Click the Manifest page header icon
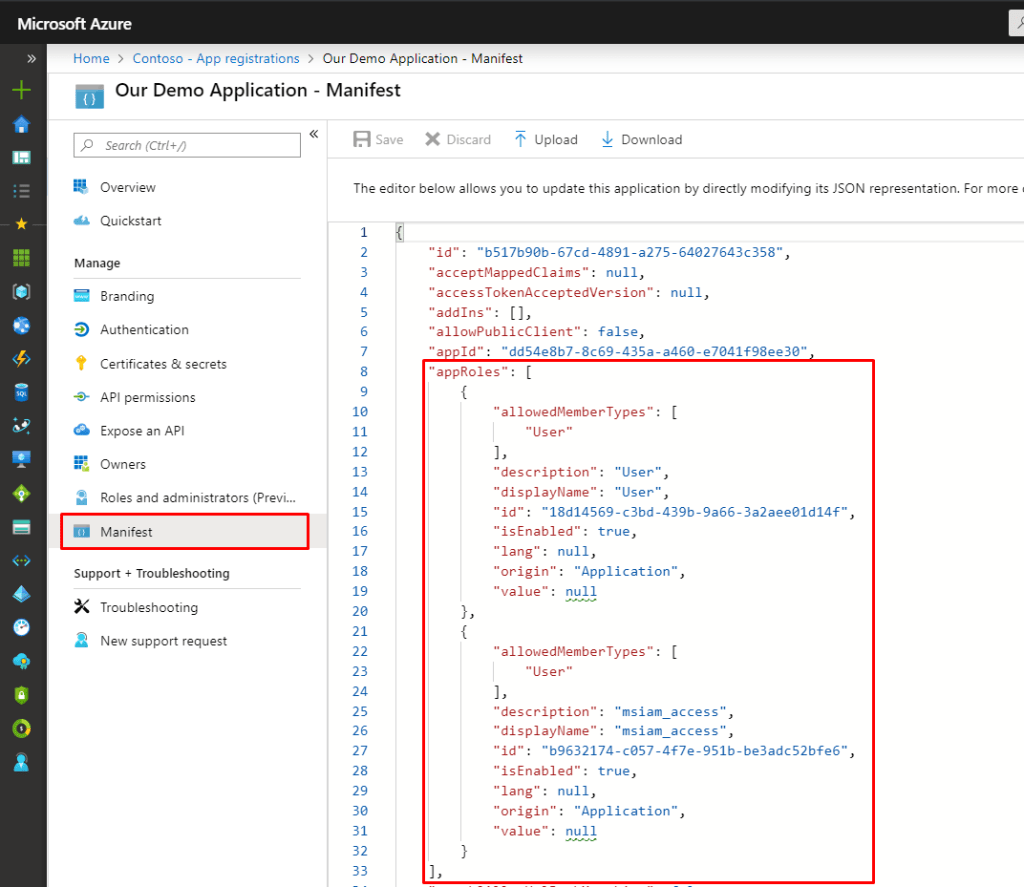This screenshot has width=1024, height=887. coord(89,96)
